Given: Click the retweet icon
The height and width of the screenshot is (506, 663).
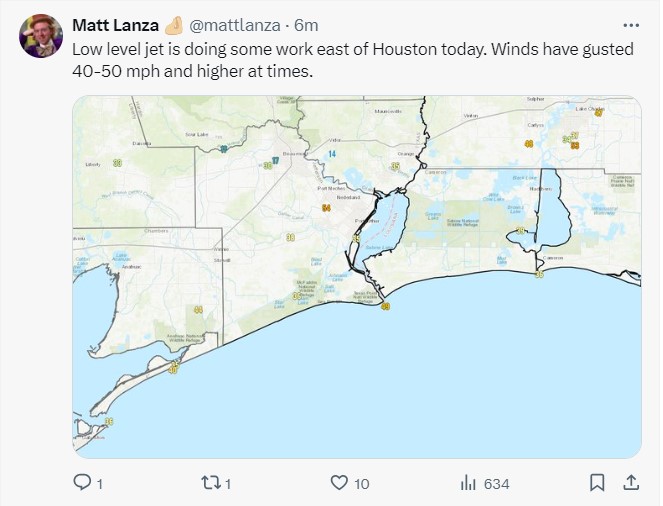Looking at the screenshot, I should [x=210, y=482].
